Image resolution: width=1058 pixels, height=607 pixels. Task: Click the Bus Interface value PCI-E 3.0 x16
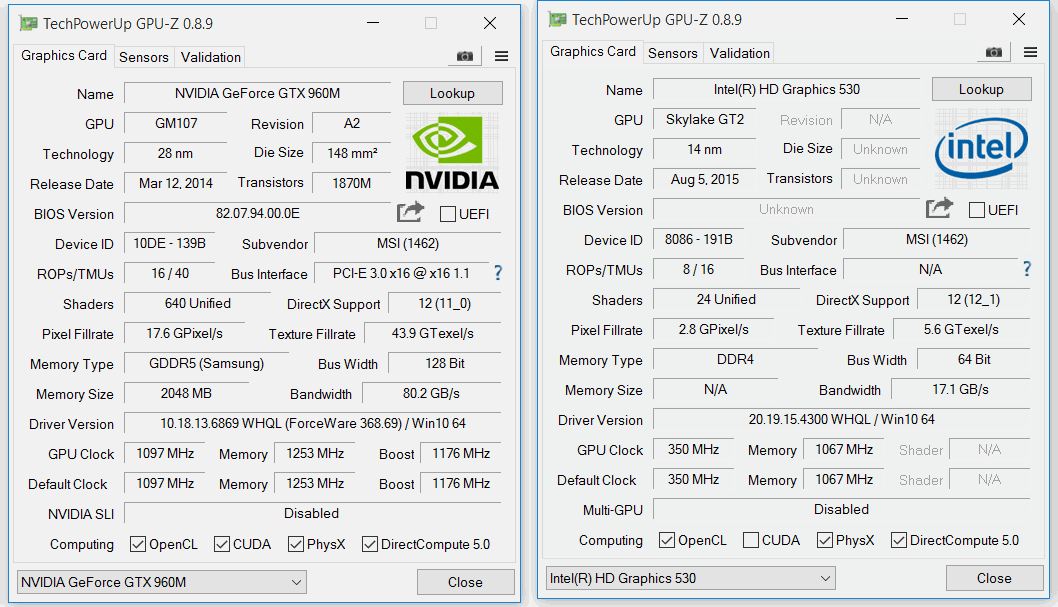point(401,273)
